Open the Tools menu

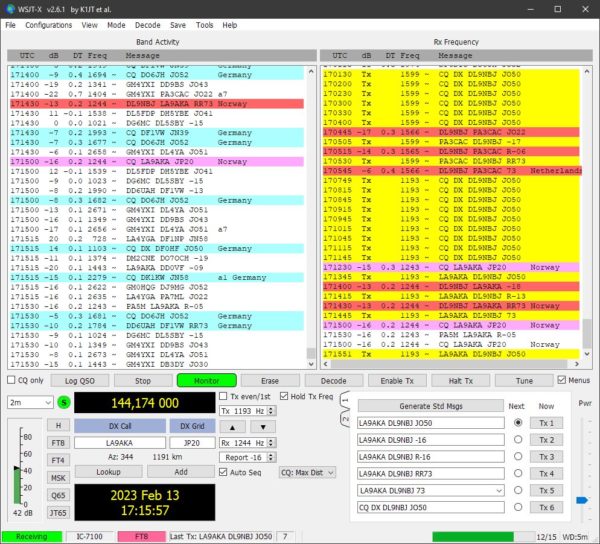click(x=205, y=25)
